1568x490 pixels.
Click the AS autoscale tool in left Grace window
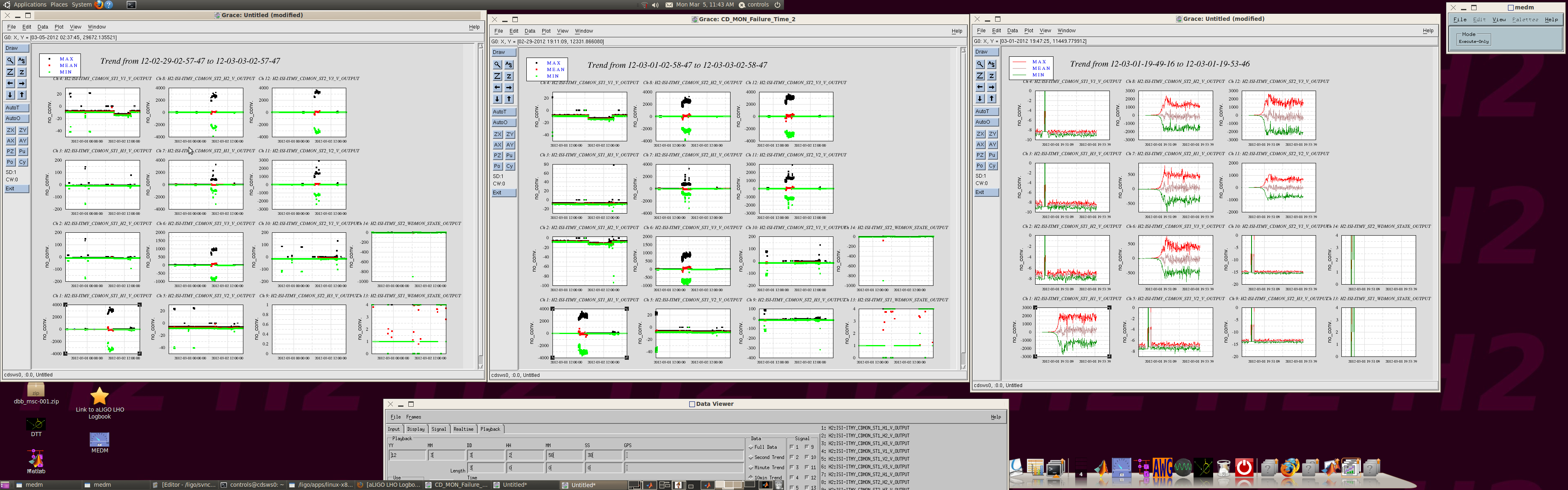pos(22,60)
